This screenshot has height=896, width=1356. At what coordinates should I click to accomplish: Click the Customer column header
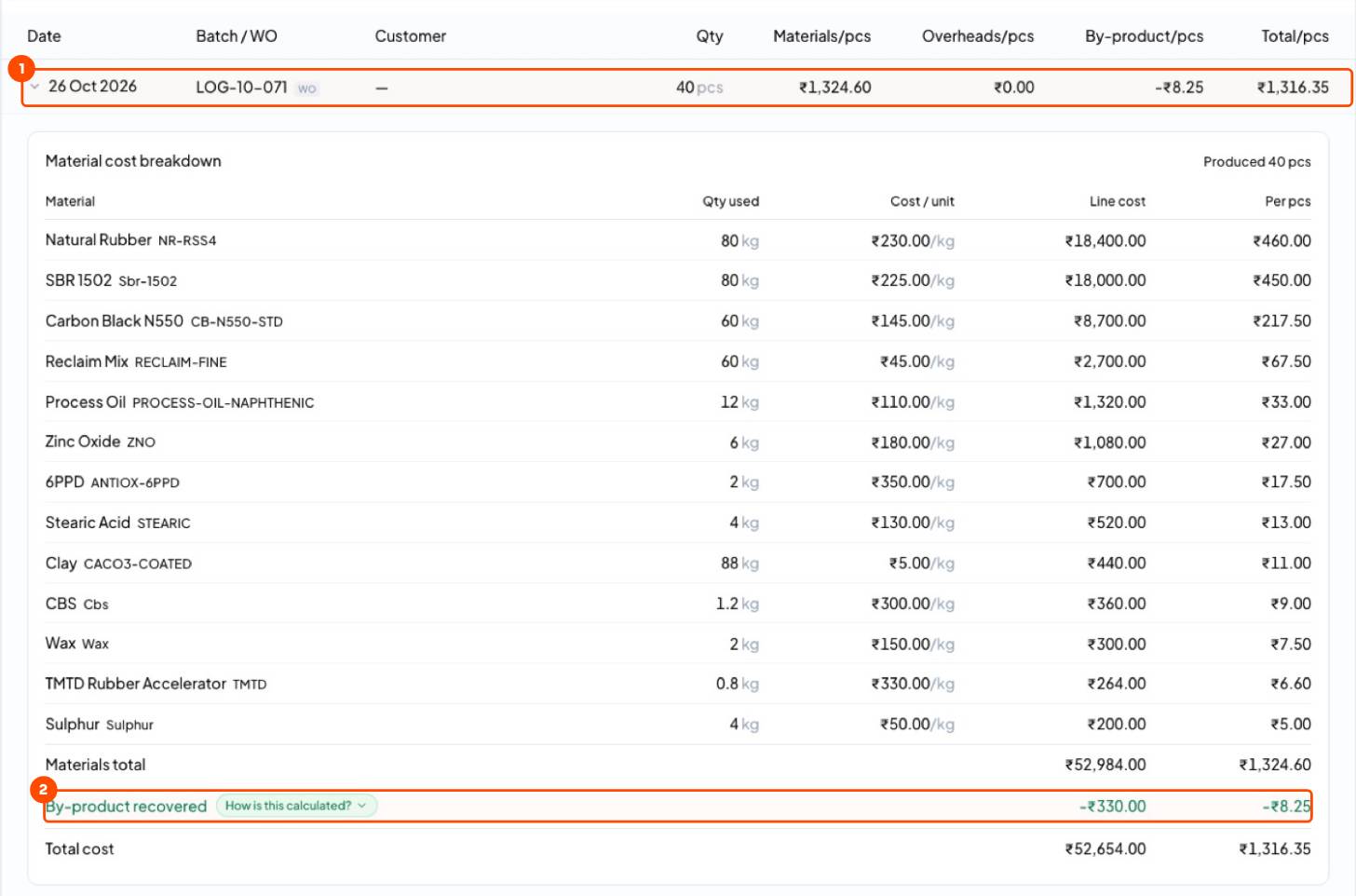pyautogui.click(x=410, y=36)
